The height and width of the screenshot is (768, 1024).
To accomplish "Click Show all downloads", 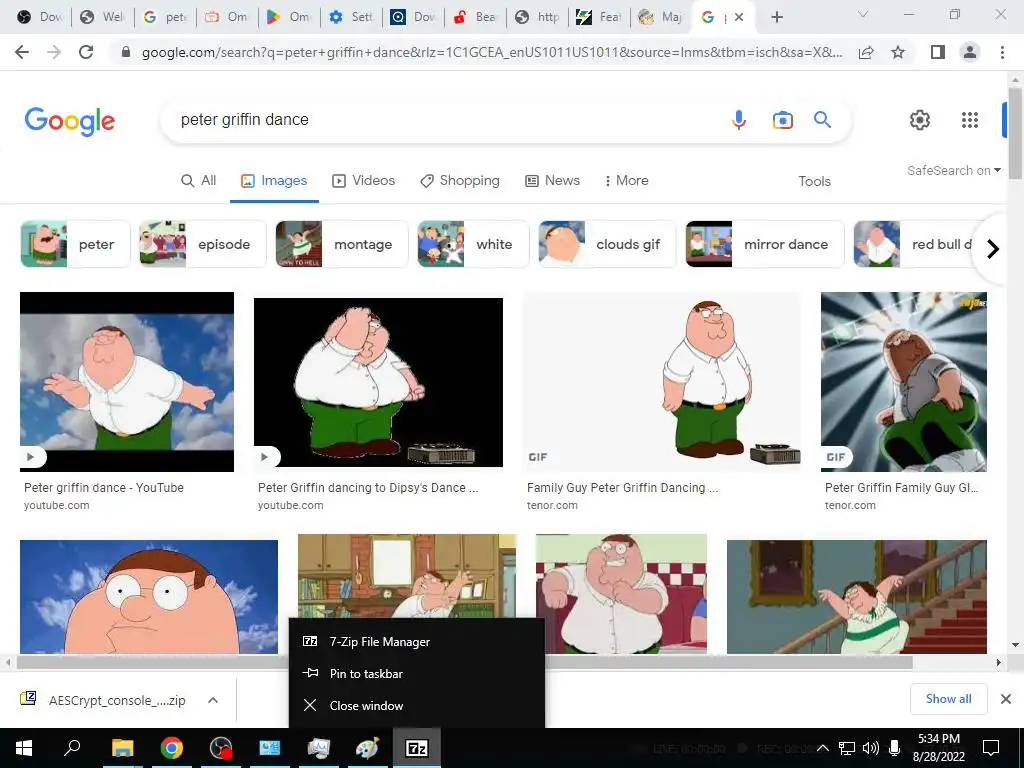I will click(x=948, y=699).
